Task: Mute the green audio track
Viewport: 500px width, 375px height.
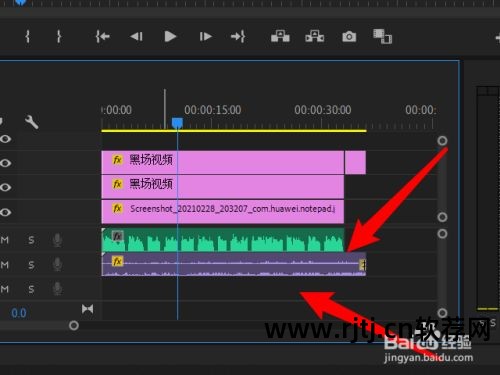Action: pos(5,240)
